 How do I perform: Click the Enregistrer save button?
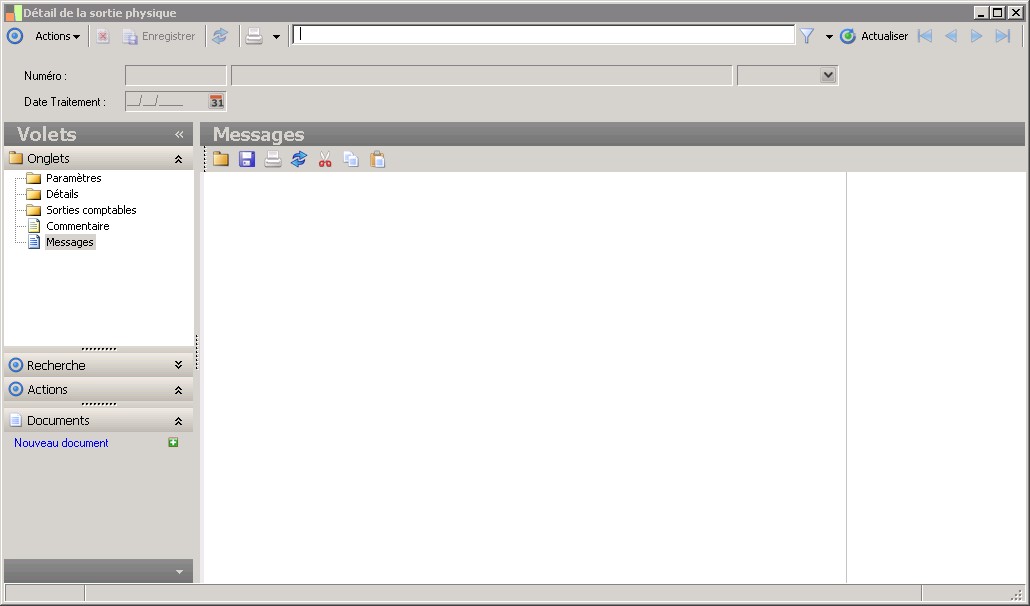pos(159,36)
